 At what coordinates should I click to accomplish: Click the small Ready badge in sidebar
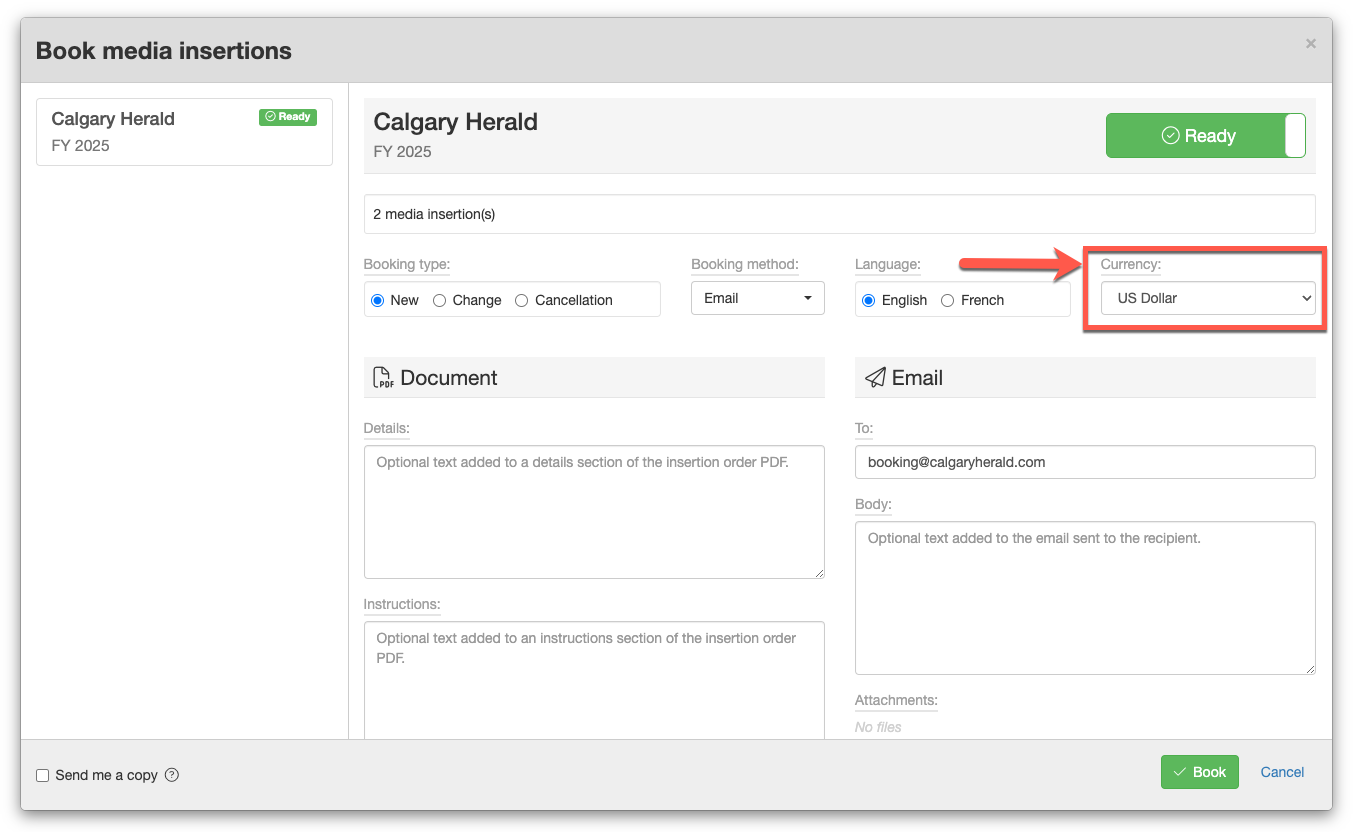288,117
